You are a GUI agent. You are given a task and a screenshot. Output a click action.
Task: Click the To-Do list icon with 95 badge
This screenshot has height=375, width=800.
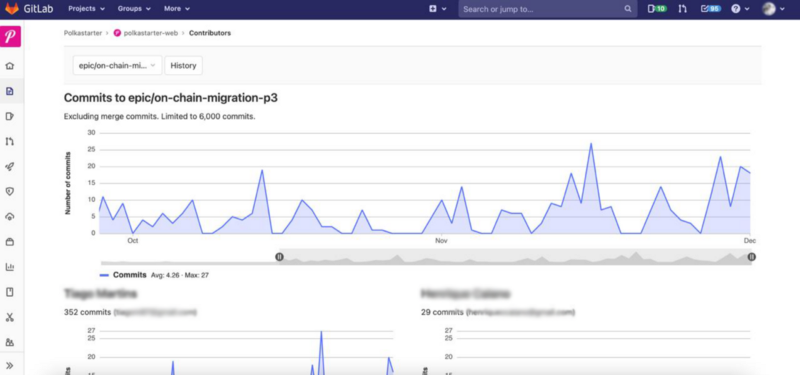(711, 9)
